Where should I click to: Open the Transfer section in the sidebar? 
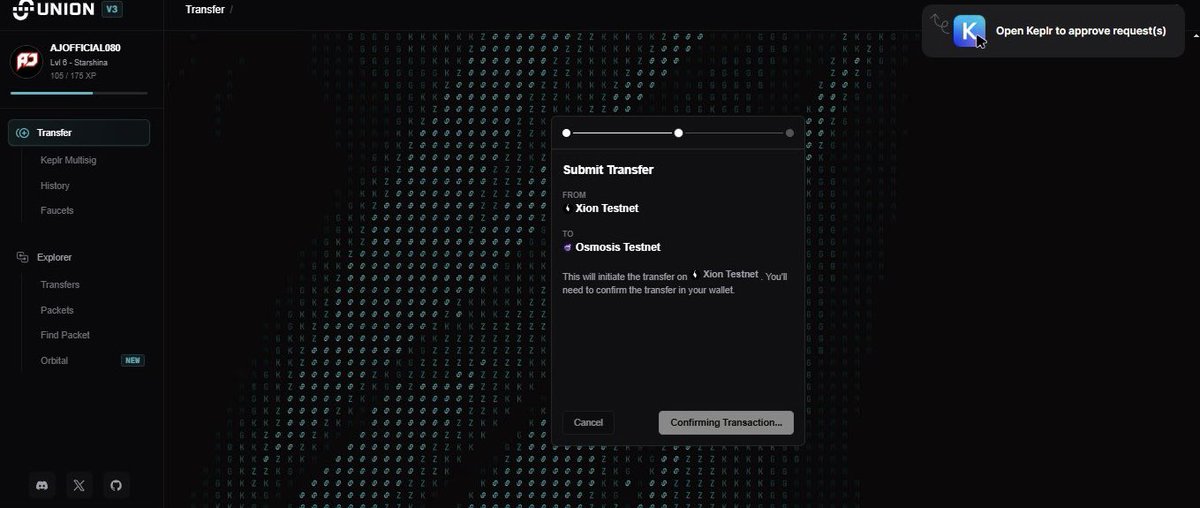pyautogui.click(x=79, y=133)
